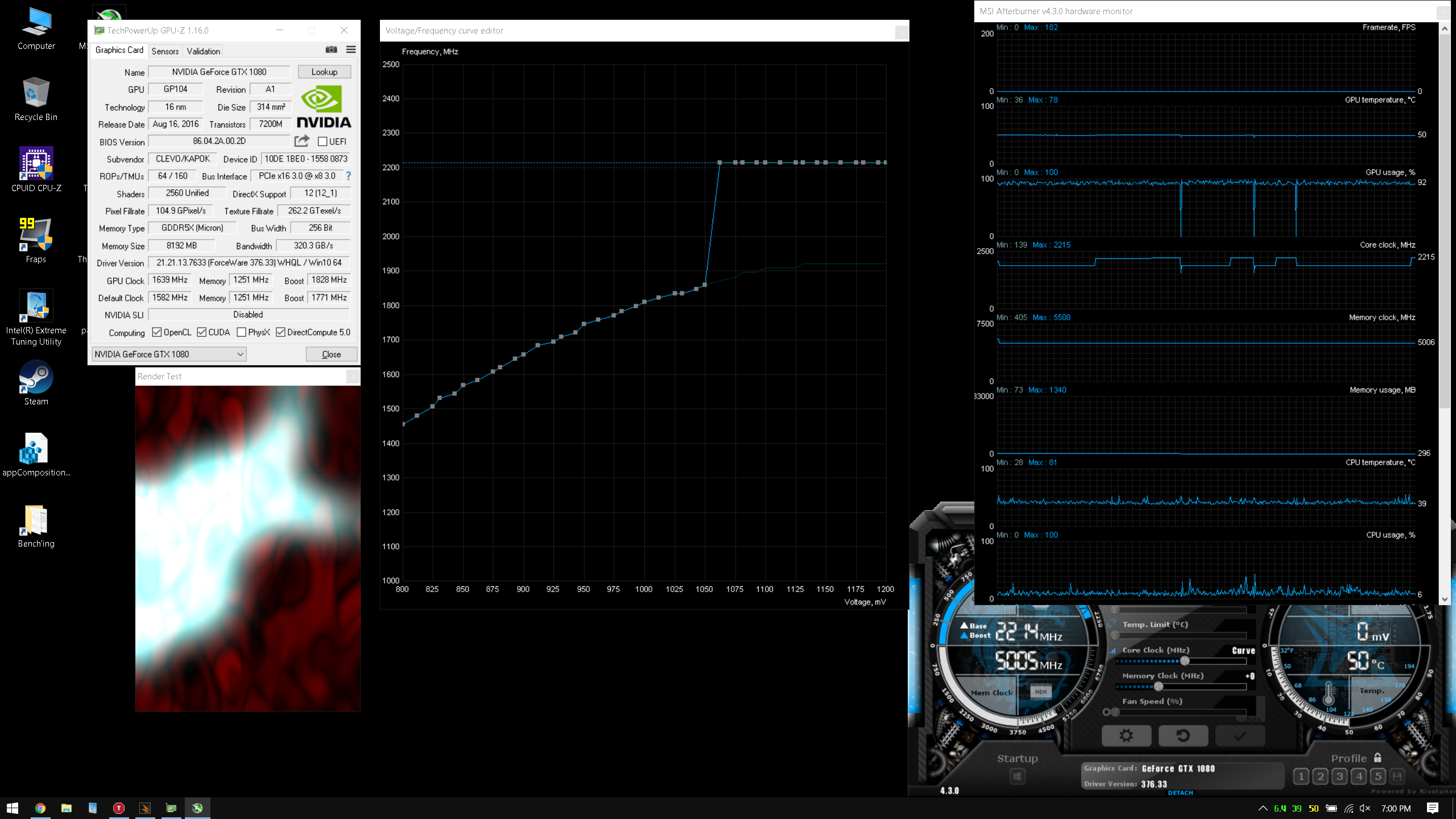1456x819 pixels.
Task: Open the Recycle Bin desktop icon
Action: pos(36,100)
